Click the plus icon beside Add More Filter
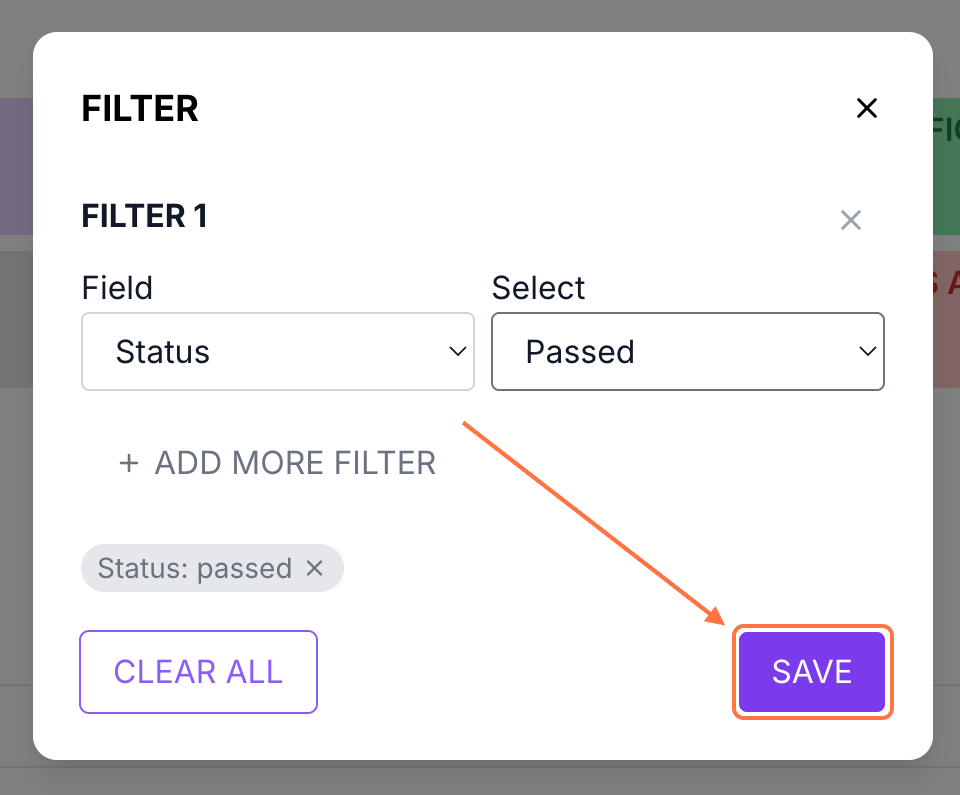The height and width of the screenshot is (795, 960). (128, 464)
